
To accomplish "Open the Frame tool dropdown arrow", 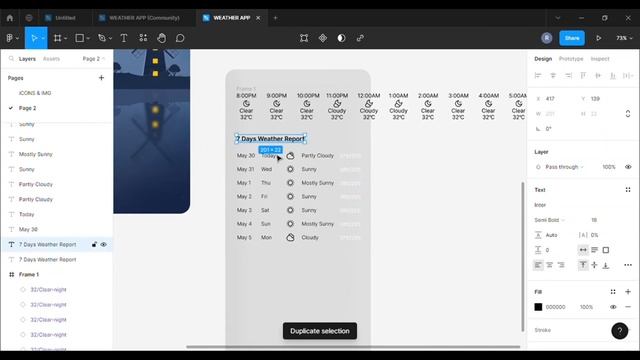I will (65, 38).
